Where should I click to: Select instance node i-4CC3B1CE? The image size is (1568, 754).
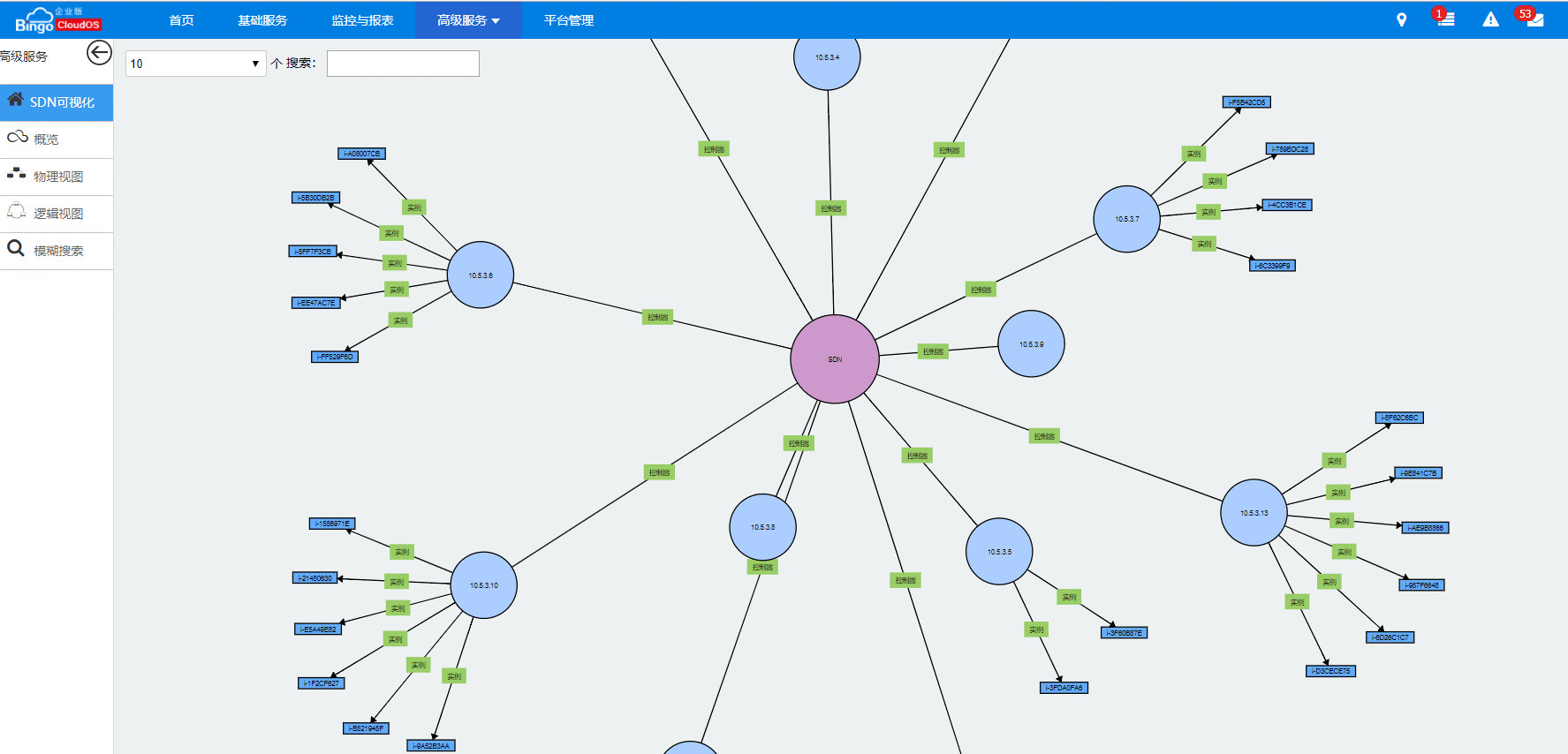pyautogui.click(x=1287, y=205)
